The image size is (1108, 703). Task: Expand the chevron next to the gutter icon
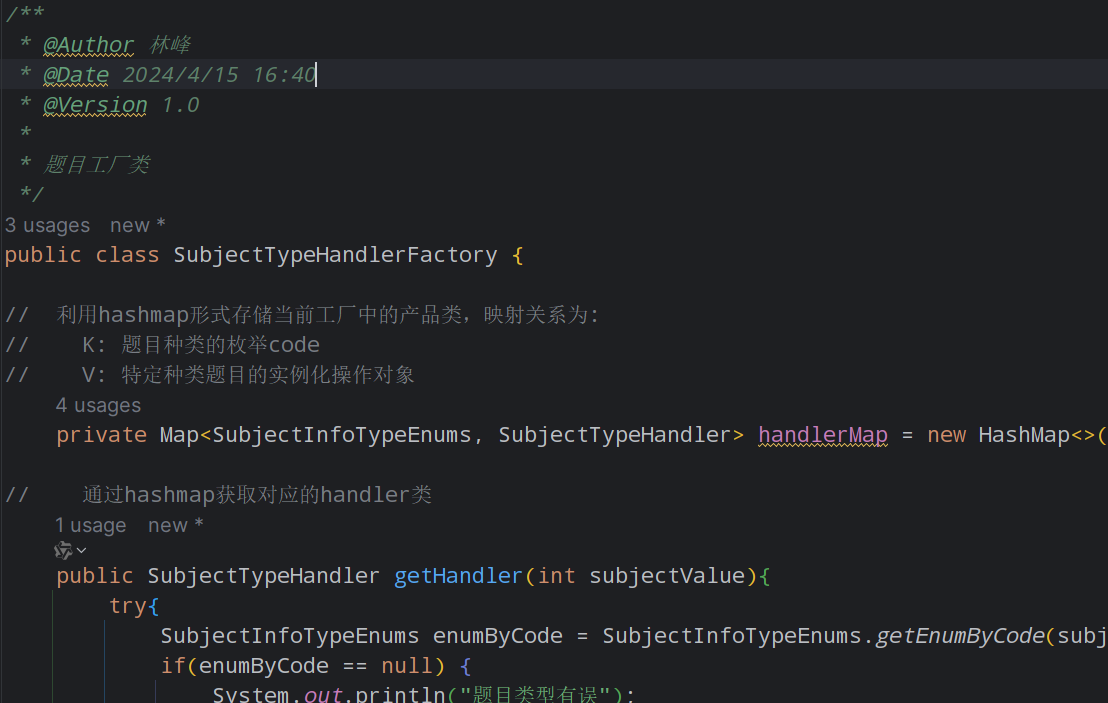pyautogui.click(x=80, y=549)
